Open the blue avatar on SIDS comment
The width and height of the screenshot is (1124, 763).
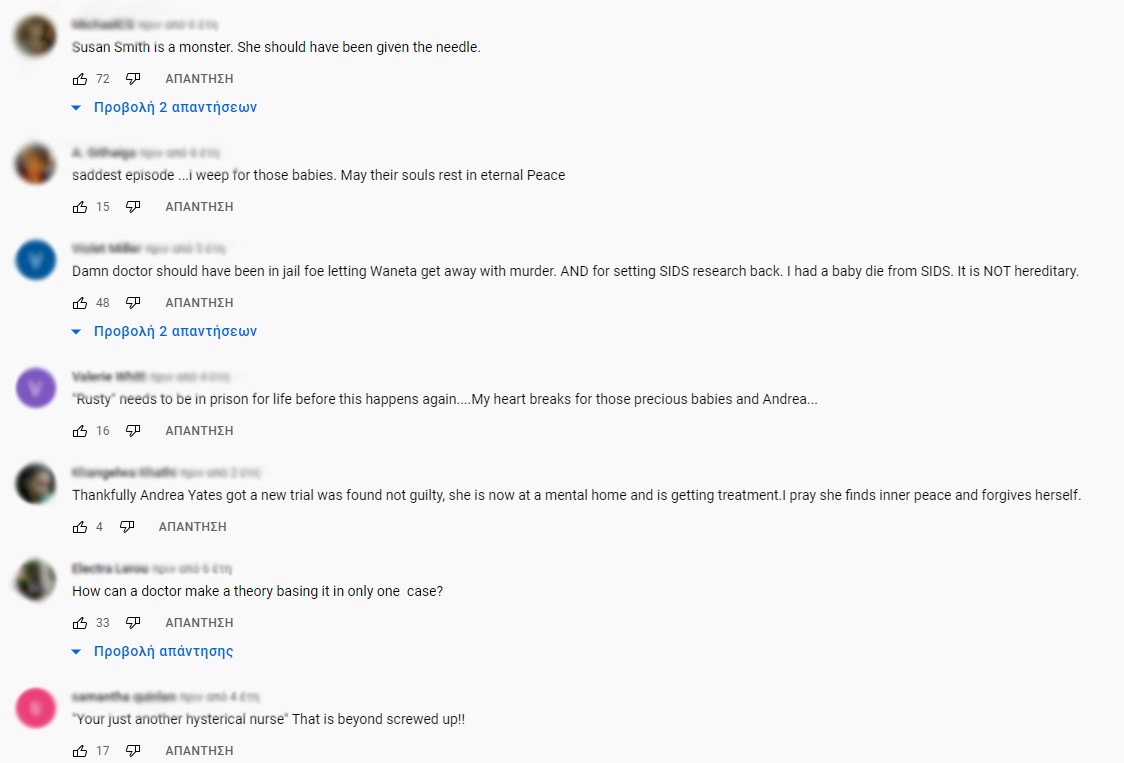coord(36,260)
